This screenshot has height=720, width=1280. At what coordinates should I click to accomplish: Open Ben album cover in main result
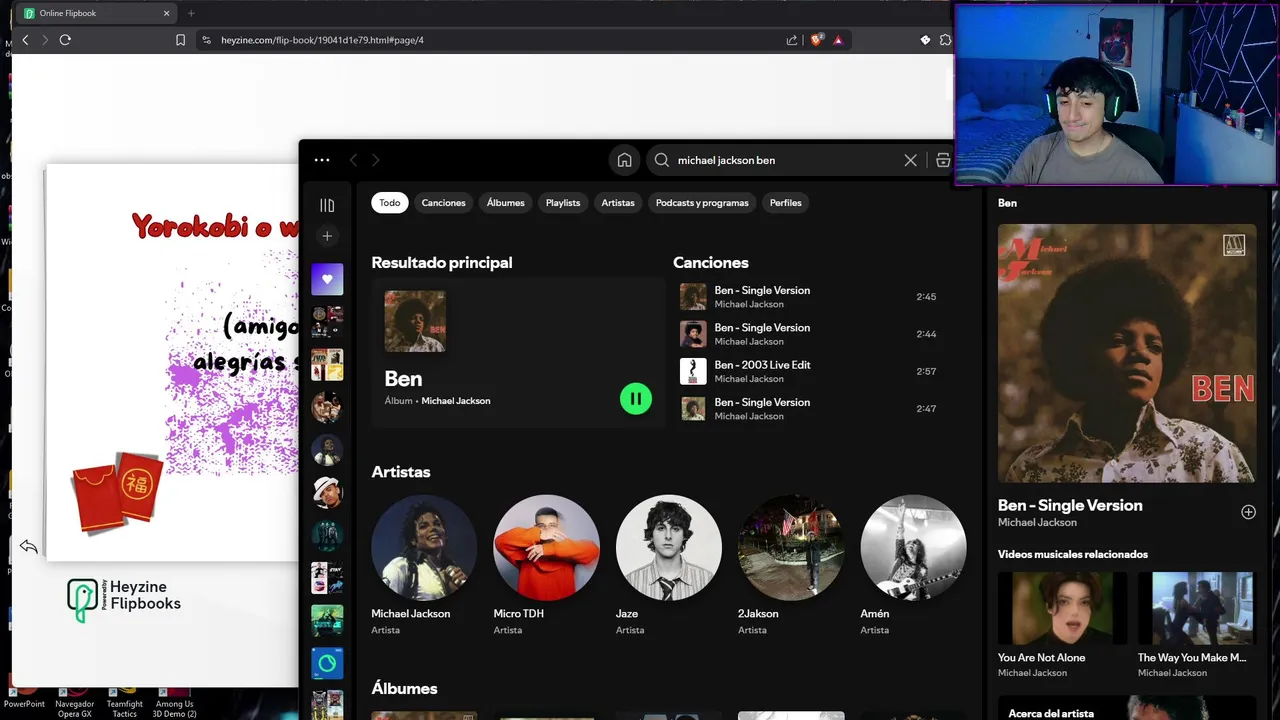415,321
